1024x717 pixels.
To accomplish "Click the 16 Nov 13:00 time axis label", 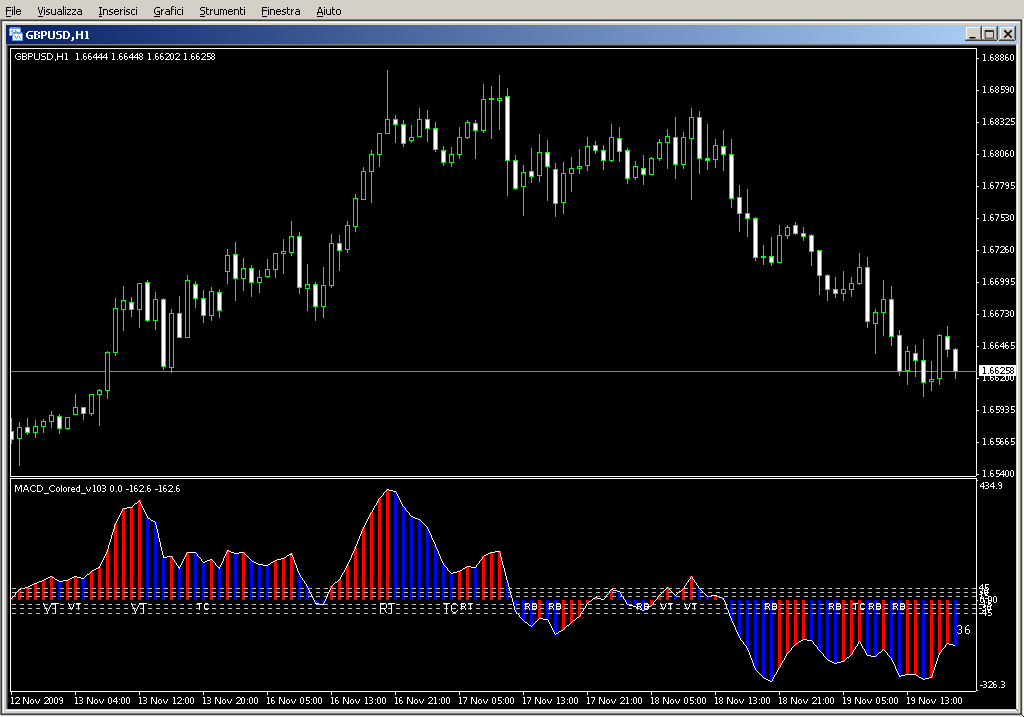I will (358, 701).
